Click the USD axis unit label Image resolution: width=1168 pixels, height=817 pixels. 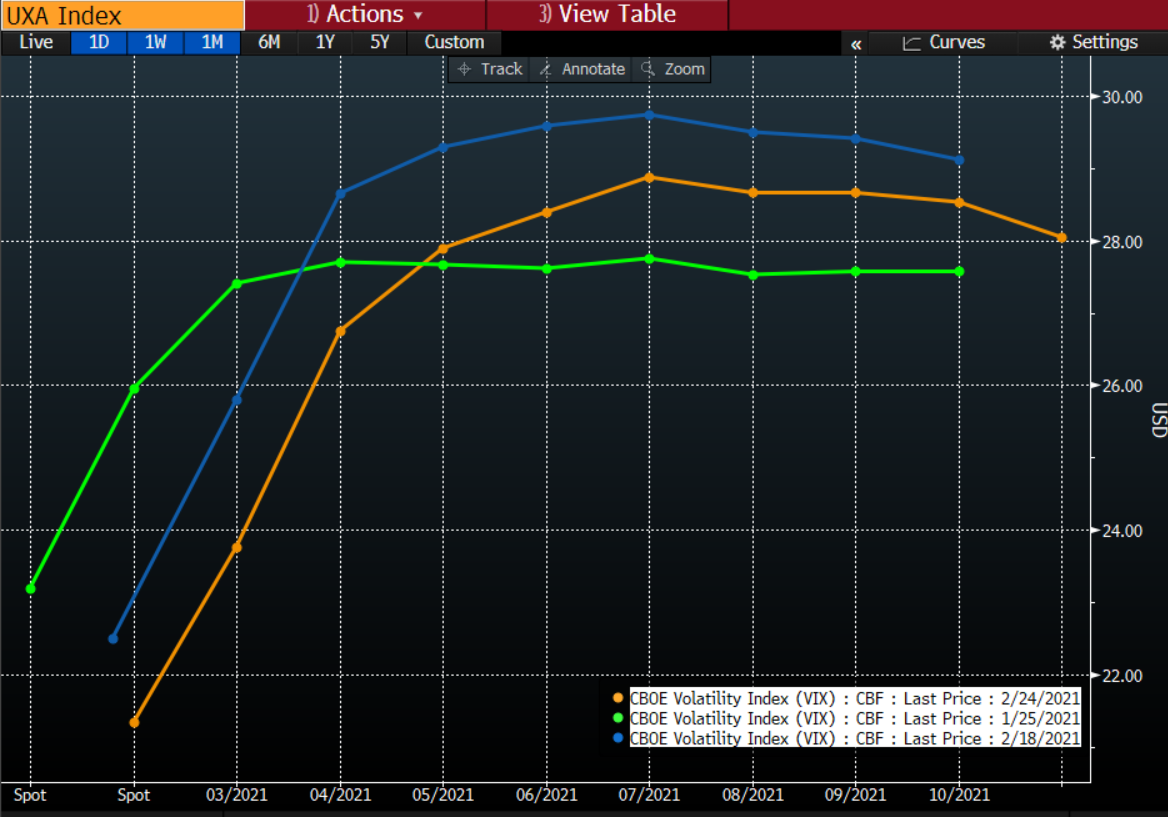tap(1158, 420)
